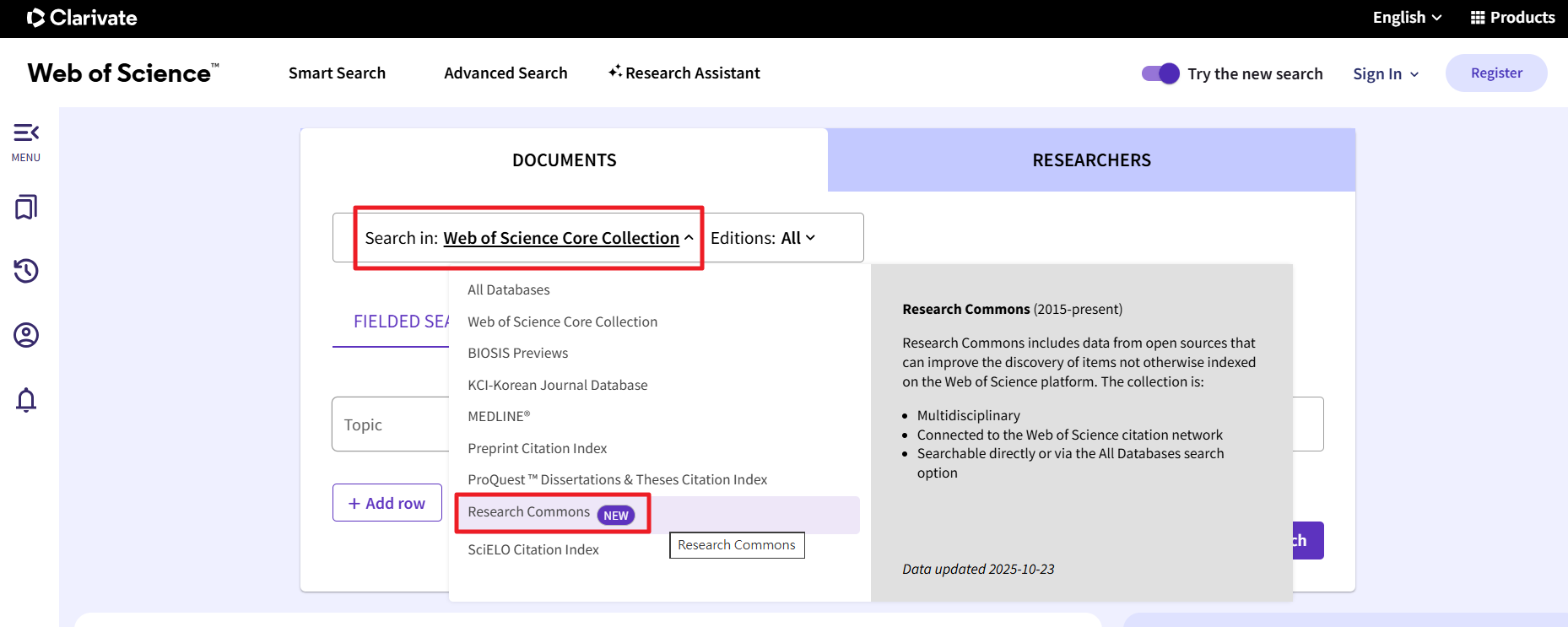Click the marked list bookmark sidebar icon

coord(26,208)
